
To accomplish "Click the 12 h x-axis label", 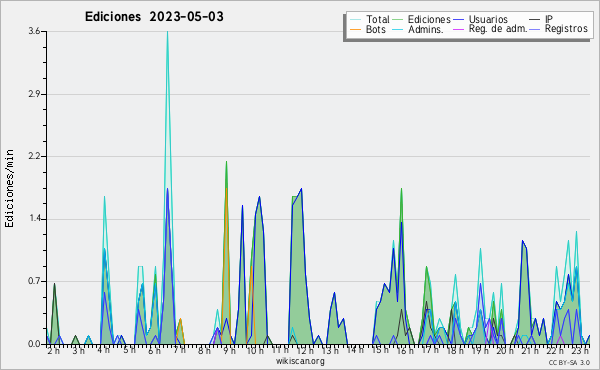I will coord(305,350).
